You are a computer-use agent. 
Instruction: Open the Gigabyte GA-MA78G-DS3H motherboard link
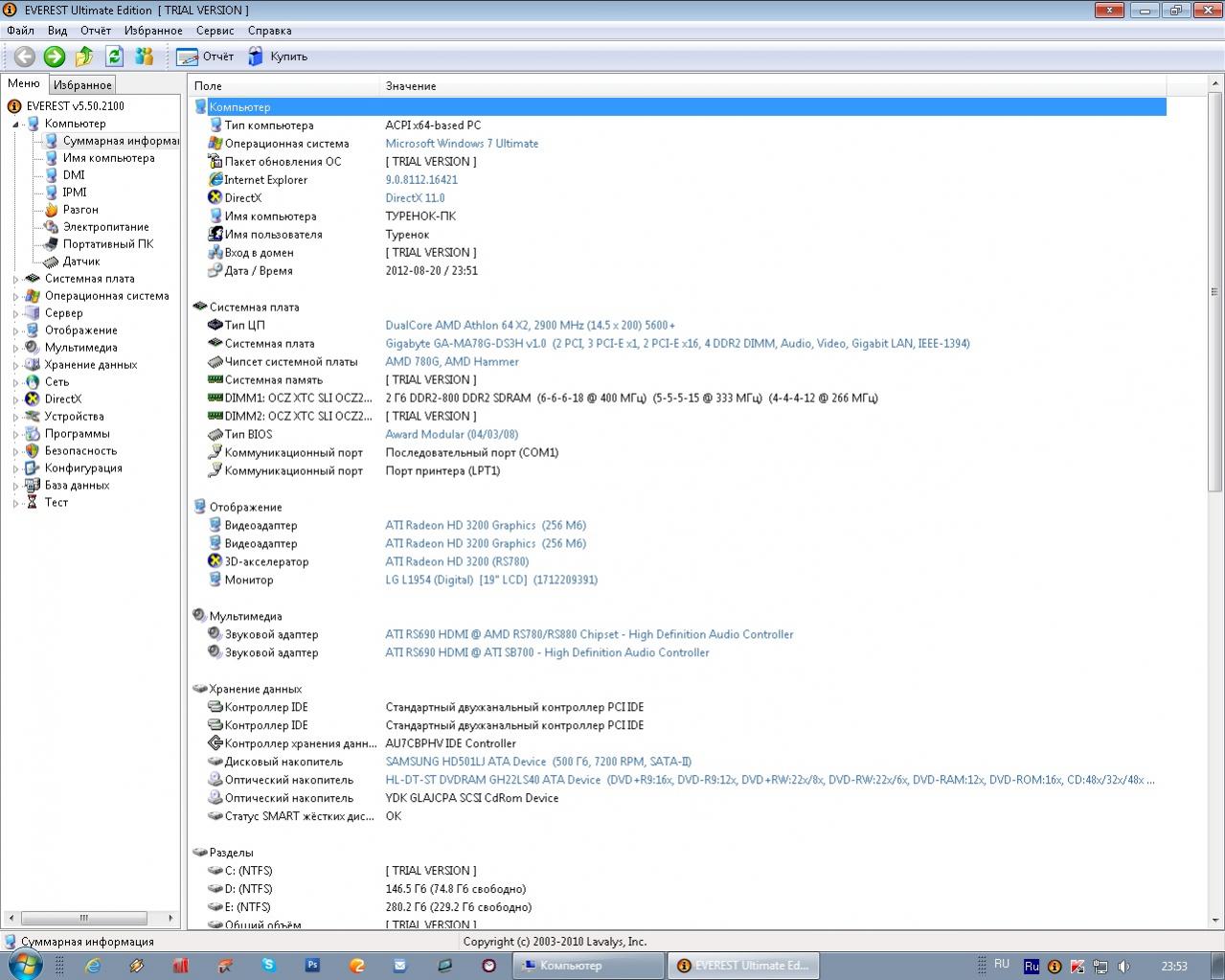pyautogui.click(x=677, y=344)
